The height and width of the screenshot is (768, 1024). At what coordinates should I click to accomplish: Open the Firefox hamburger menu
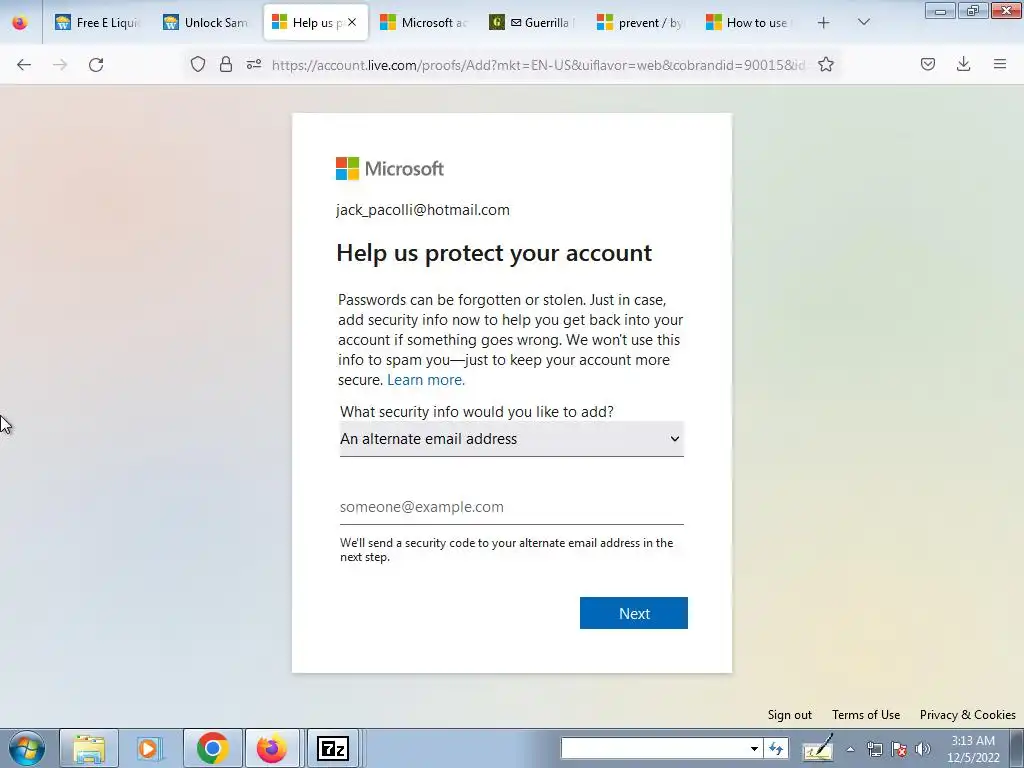coord(1000,64)
